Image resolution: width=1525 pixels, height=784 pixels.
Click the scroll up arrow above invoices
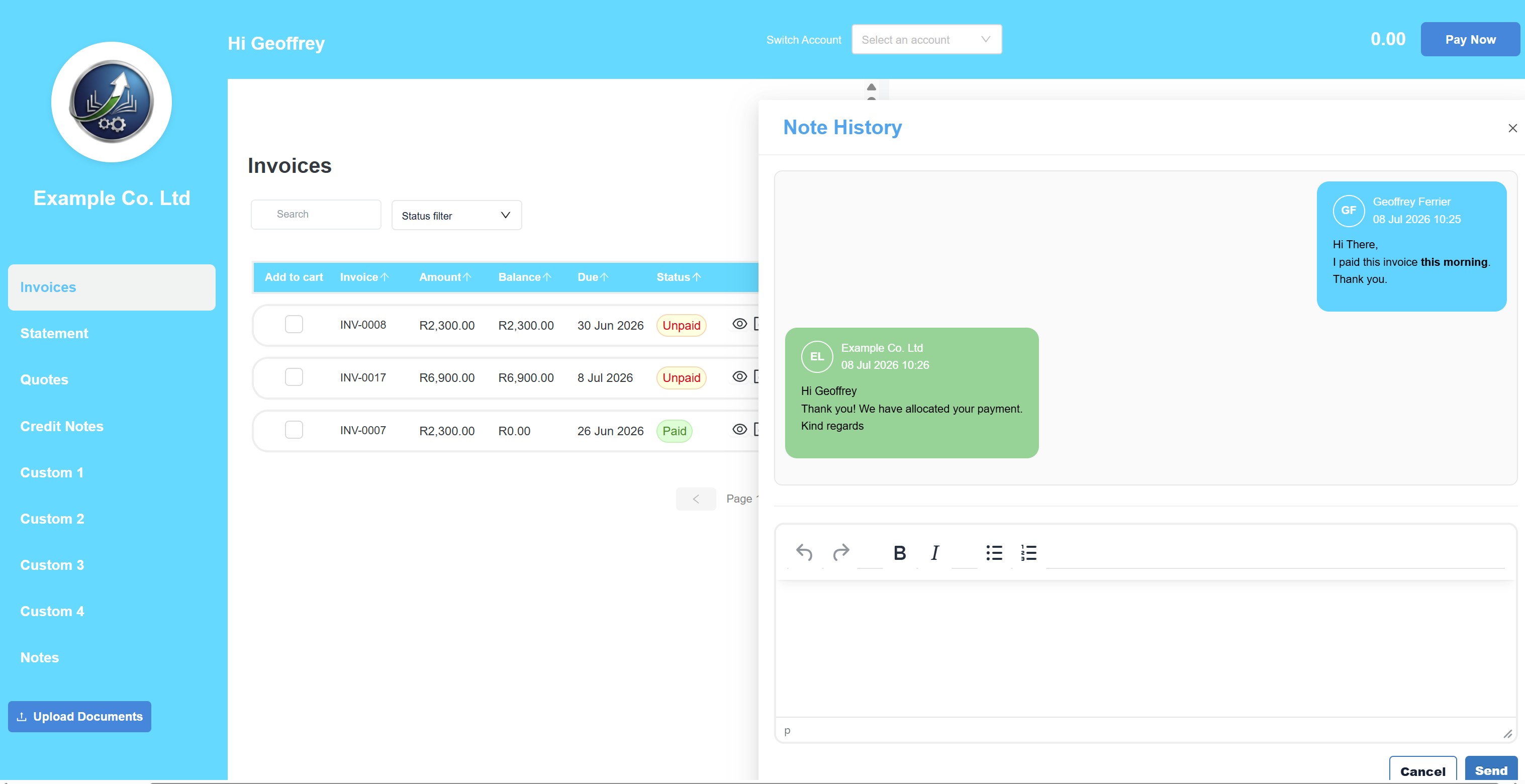[x=872, y=87]
